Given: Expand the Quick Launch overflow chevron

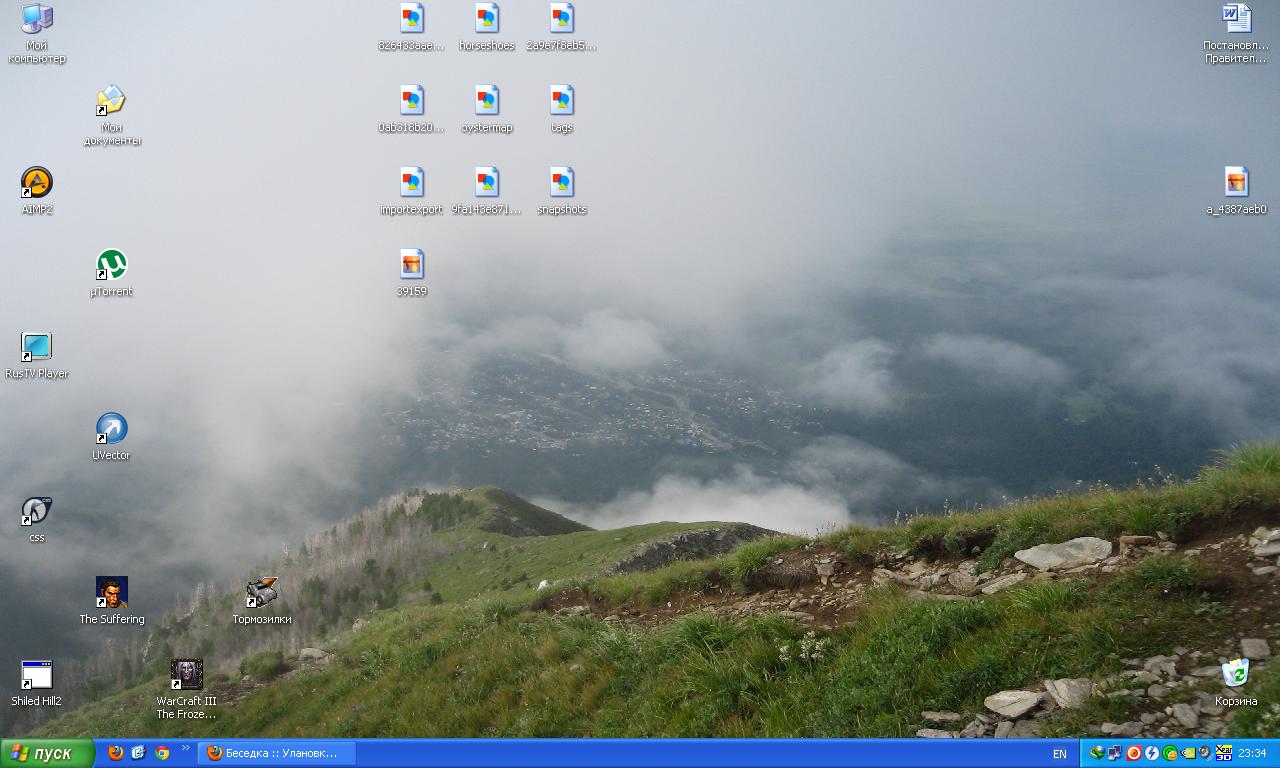Looking at the screenshot, I should click(x=185, y=748).
